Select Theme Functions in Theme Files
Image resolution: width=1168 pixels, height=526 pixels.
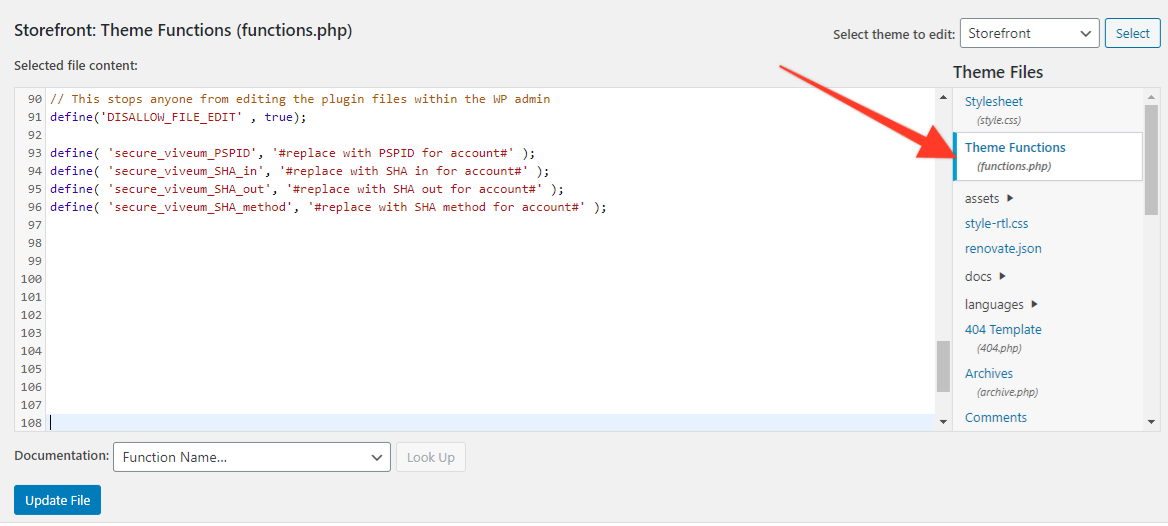tap(1047, 156)
